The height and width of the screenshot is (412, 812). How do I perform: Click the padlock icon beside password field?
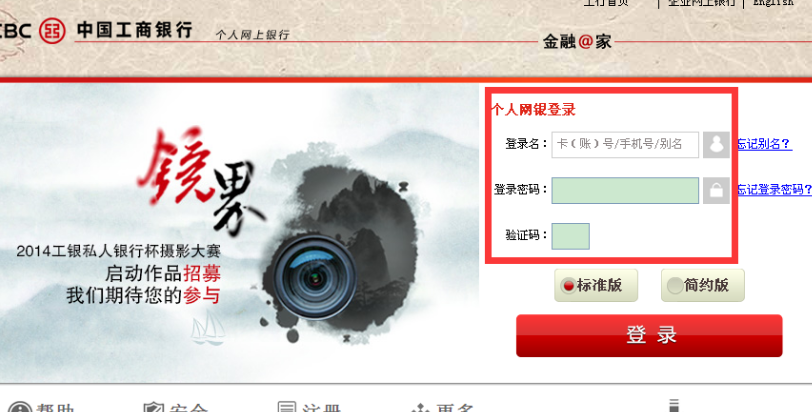pos(716,190)
